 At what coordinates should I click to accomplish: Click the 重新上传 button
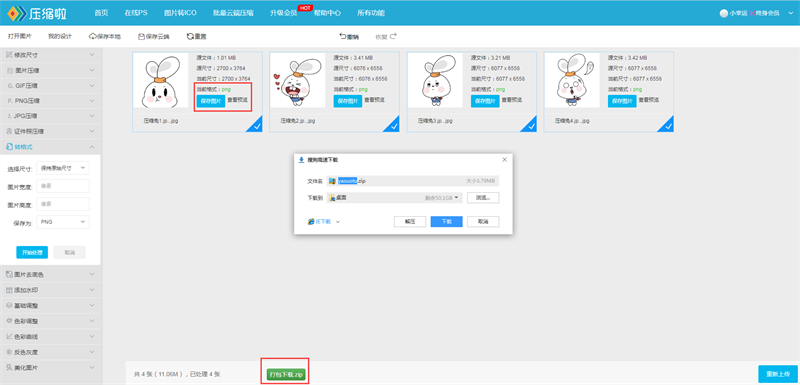click(778, 374)
